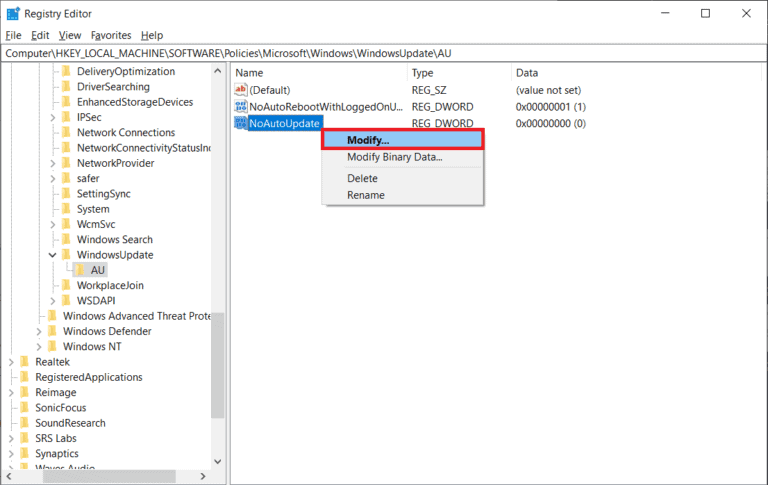Image resolution: width=768 pixels, height=485 pixels.
Task: Click the NoAutoUpdate DWORD value icon
Action: pos(240,123)
